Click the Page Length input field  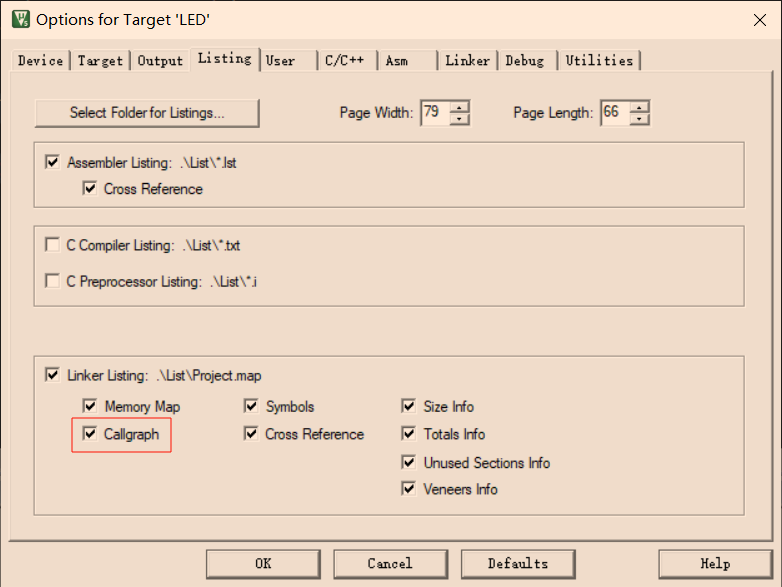tap(615, 112)
